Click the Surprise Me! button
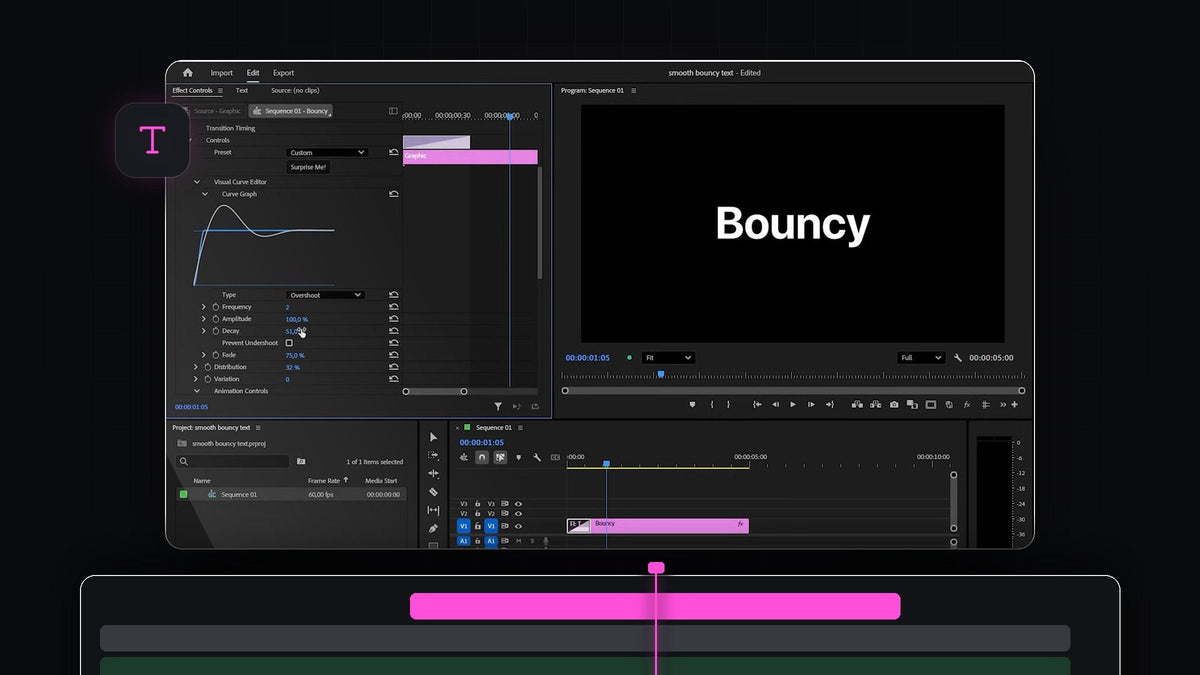The width and height of the screenshot is (1200, 675). [x=308, y=167]
